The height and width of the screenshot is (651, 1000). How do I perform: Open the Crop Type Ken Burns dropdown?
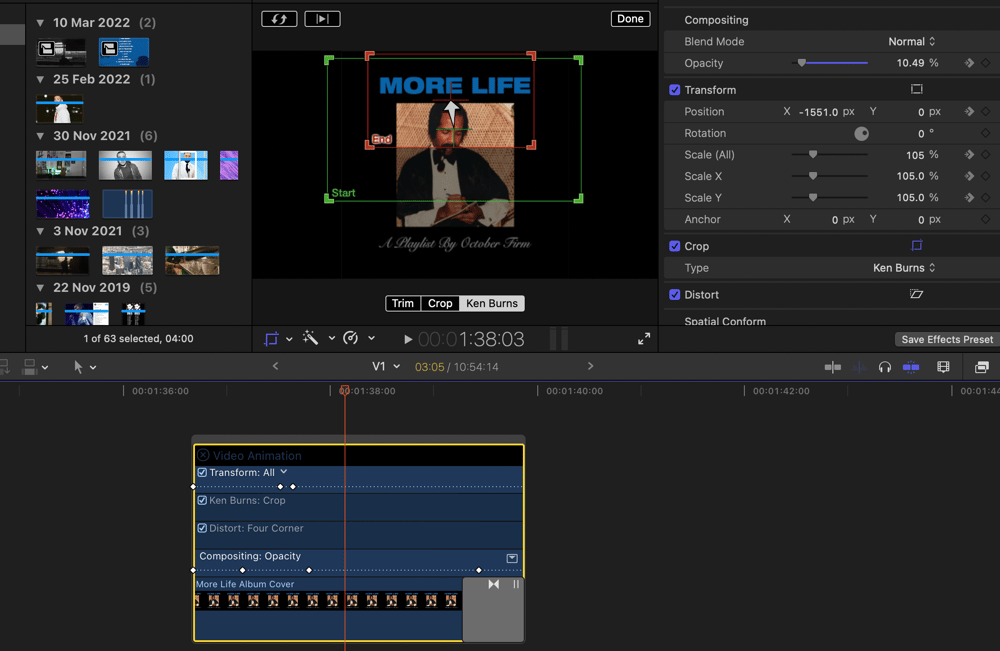[904, 268]
